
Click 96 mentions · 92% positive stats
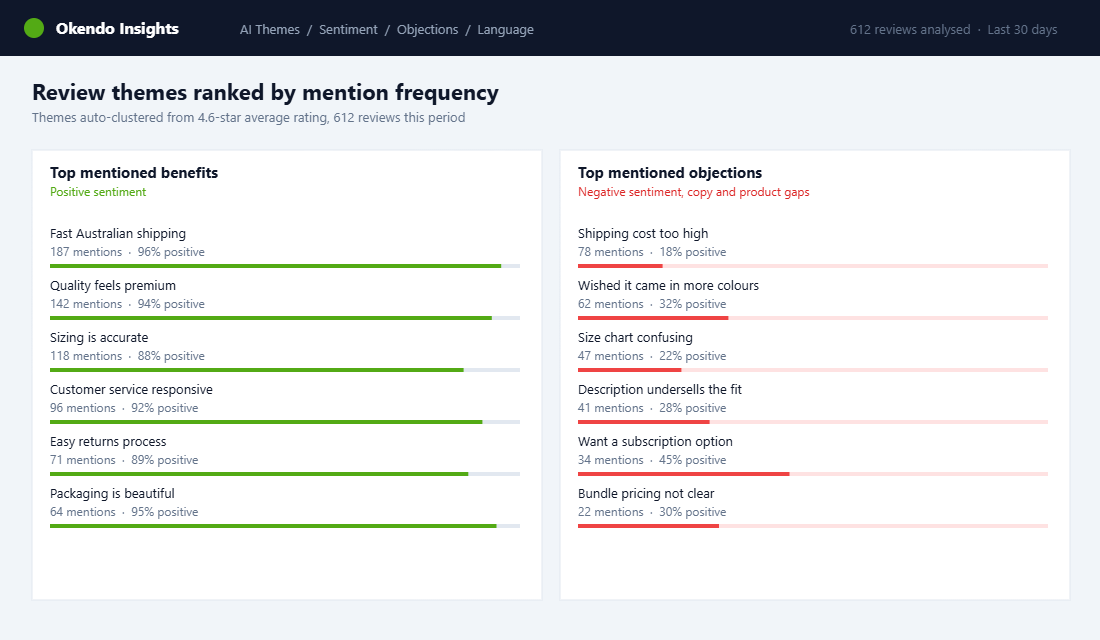tap(124, 408)
